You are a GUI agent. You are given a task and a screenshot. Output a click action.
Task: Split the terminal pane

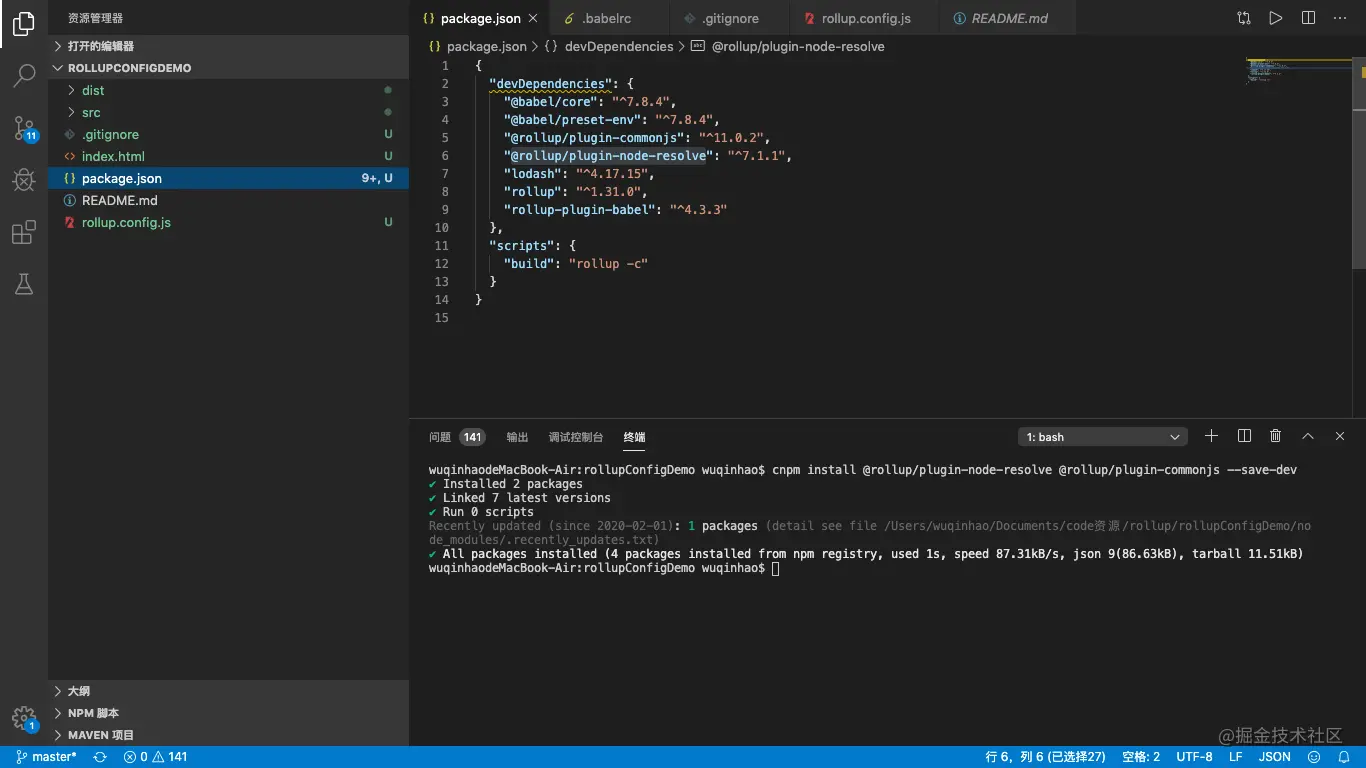click(1244, 436)
